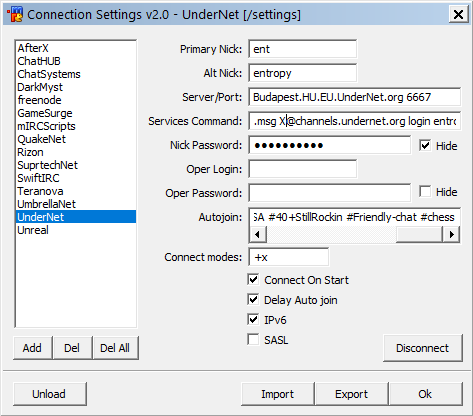The height and width of the screenshot is (416, 473).
Task: Click the Oper Password field
Action: point(329,193)
